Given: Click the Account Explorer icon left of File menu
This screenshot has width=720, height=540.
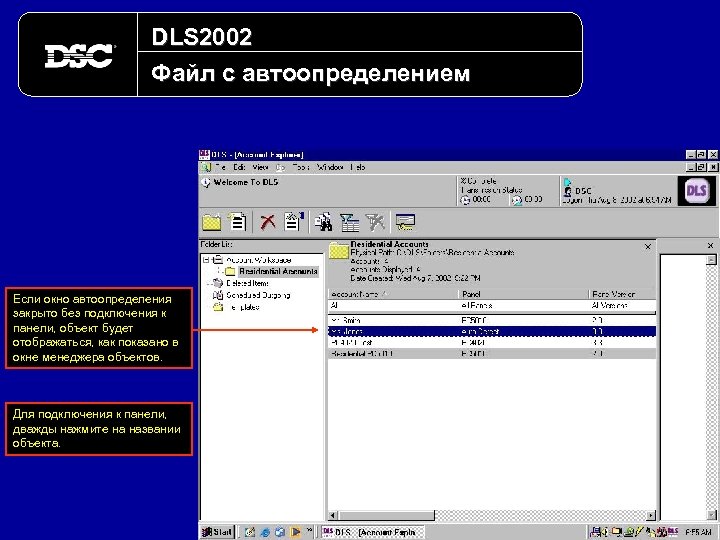Looking at the screenshot, I should click(x=205, y=167).
